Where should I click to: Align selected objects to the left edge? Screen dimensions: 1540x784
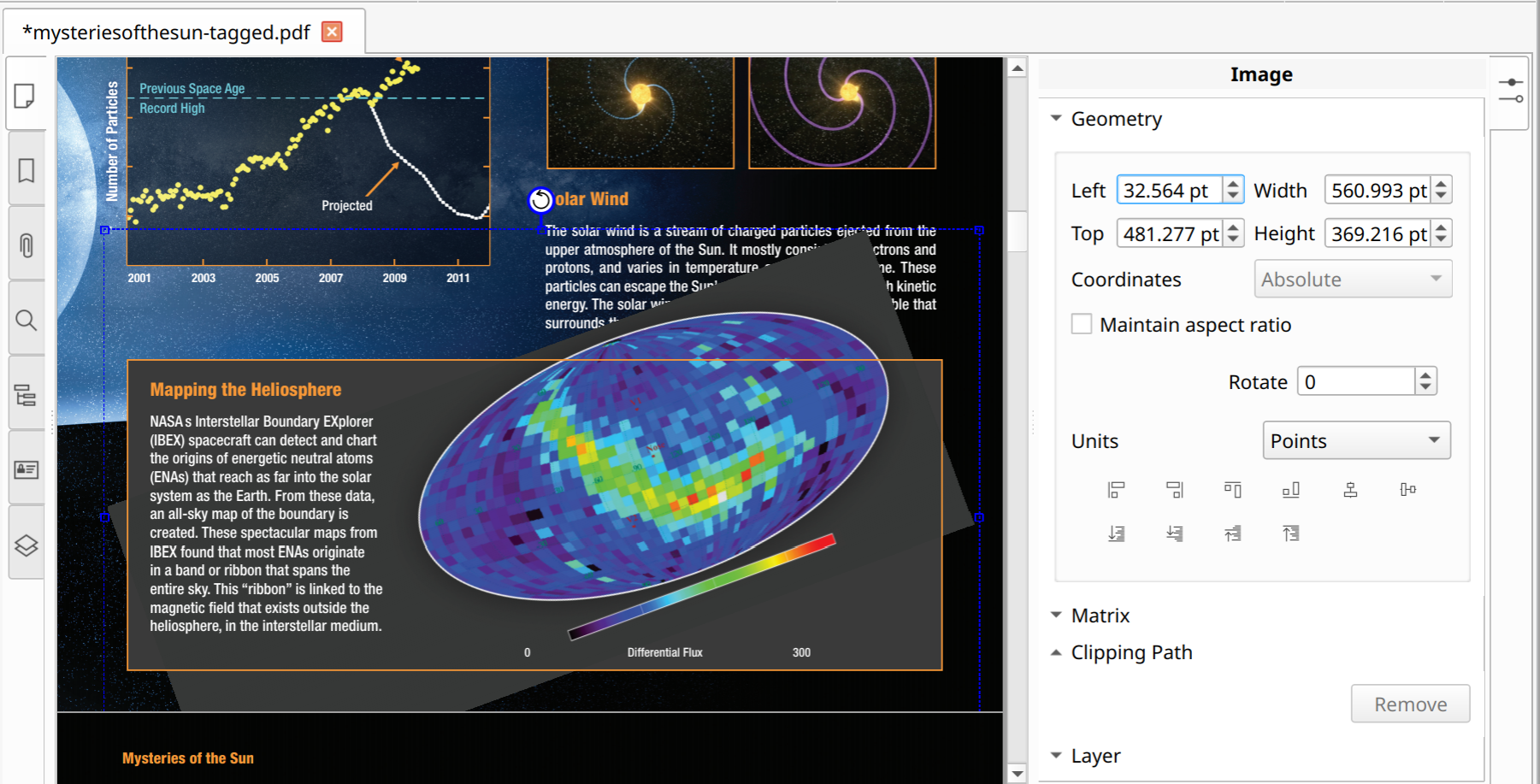coord(1116,490)
